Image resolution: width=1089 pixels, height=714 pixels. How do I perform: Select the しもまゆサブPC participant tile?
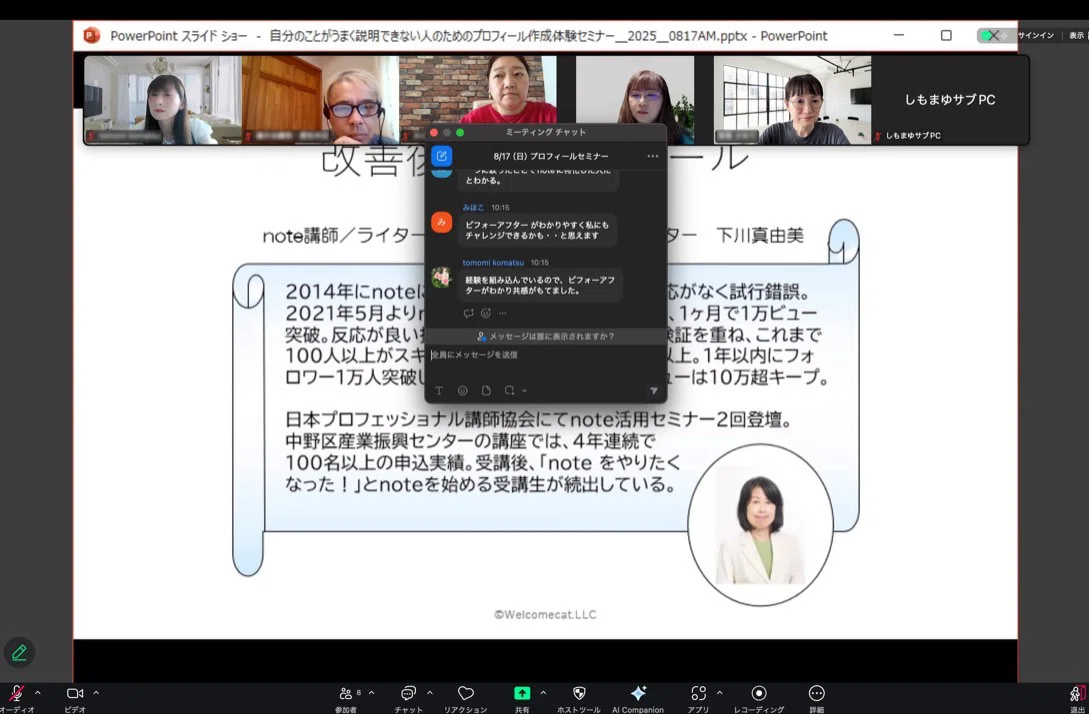coord(950,100)
